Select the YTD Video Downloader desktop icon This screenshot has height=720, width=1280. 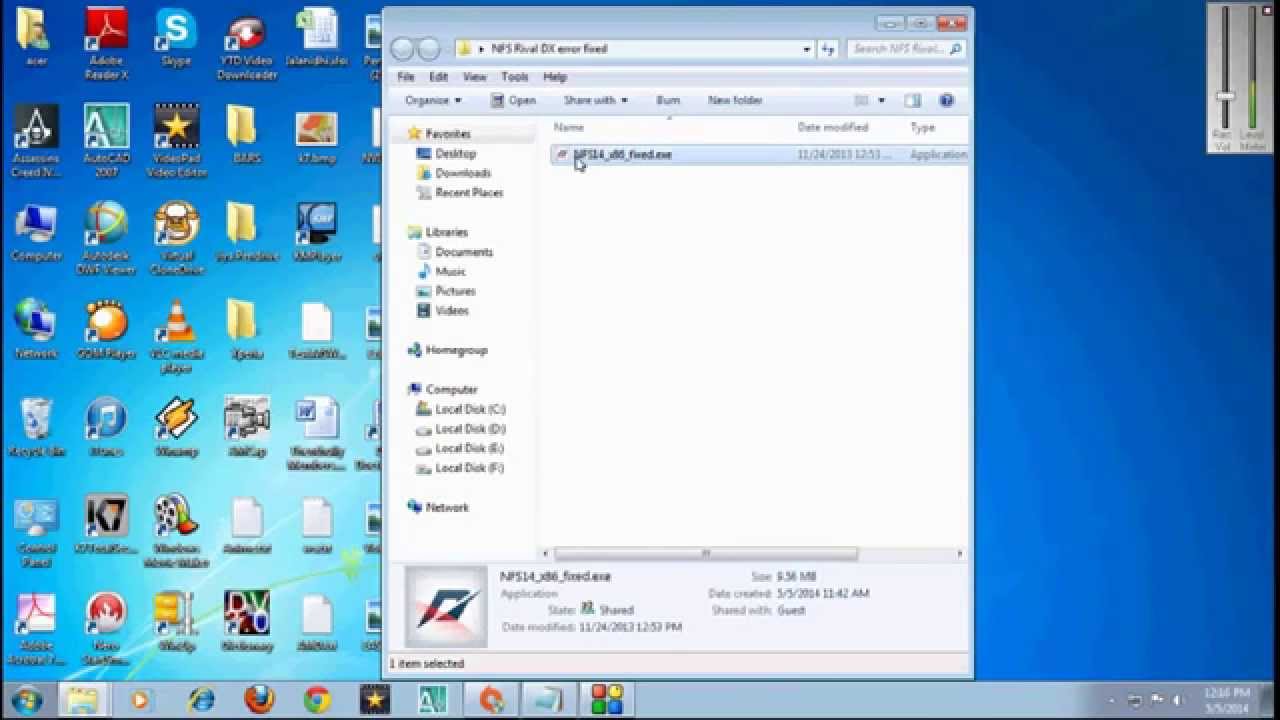246,45
